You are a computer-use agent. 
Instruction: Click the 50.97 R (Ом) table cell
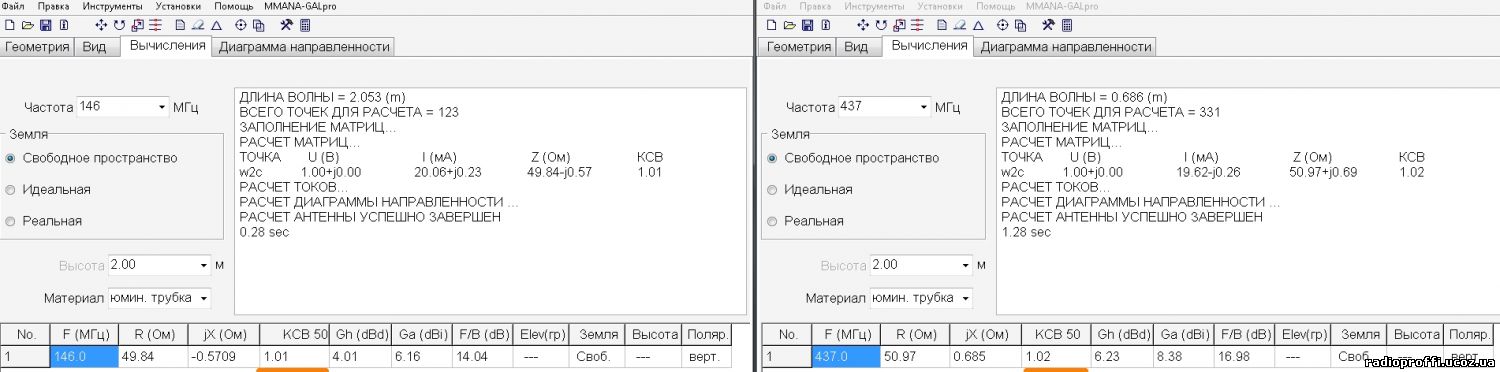[915, 356]
